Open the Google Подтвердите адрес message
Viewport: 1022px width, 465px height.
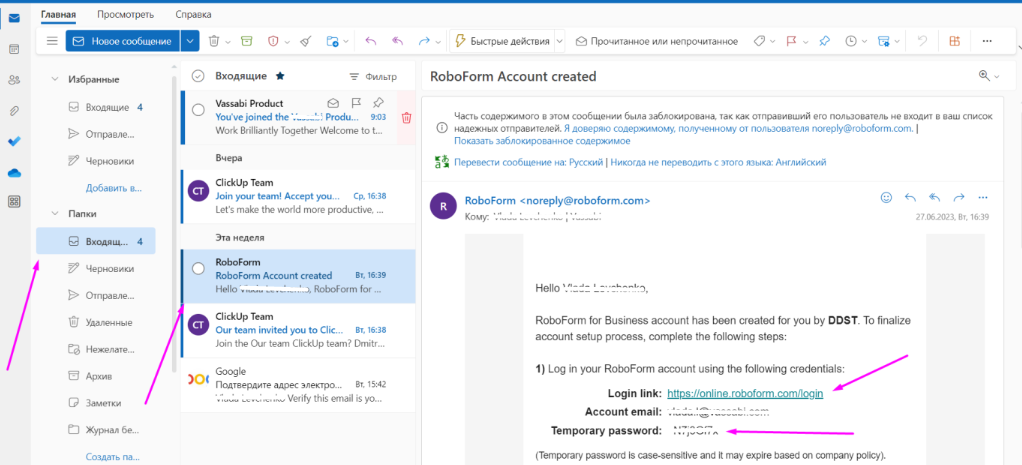[x=298, y=385]
